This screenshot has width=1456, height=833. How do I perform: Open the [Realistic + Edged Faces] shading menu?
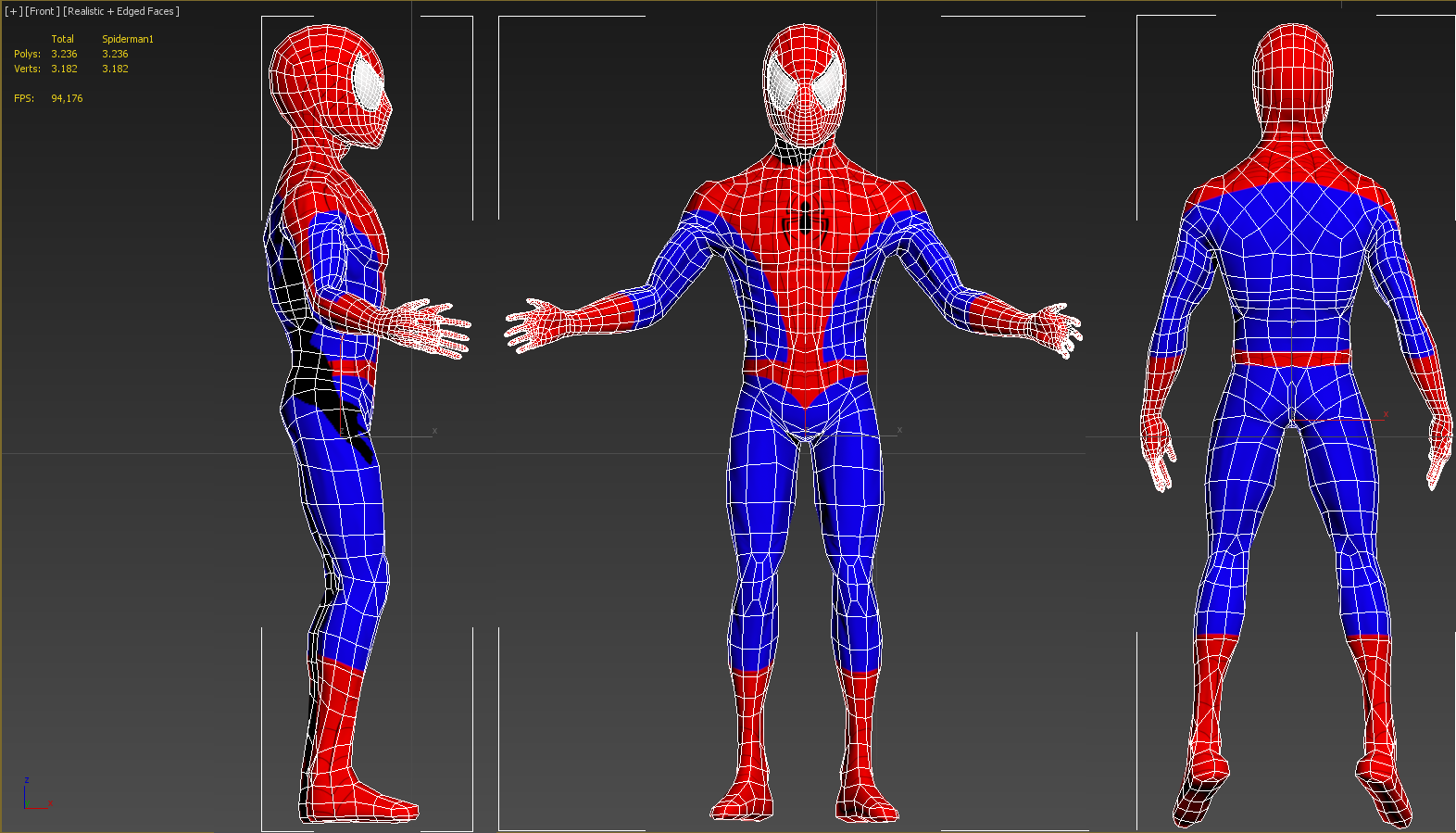(x=121, y=11)
